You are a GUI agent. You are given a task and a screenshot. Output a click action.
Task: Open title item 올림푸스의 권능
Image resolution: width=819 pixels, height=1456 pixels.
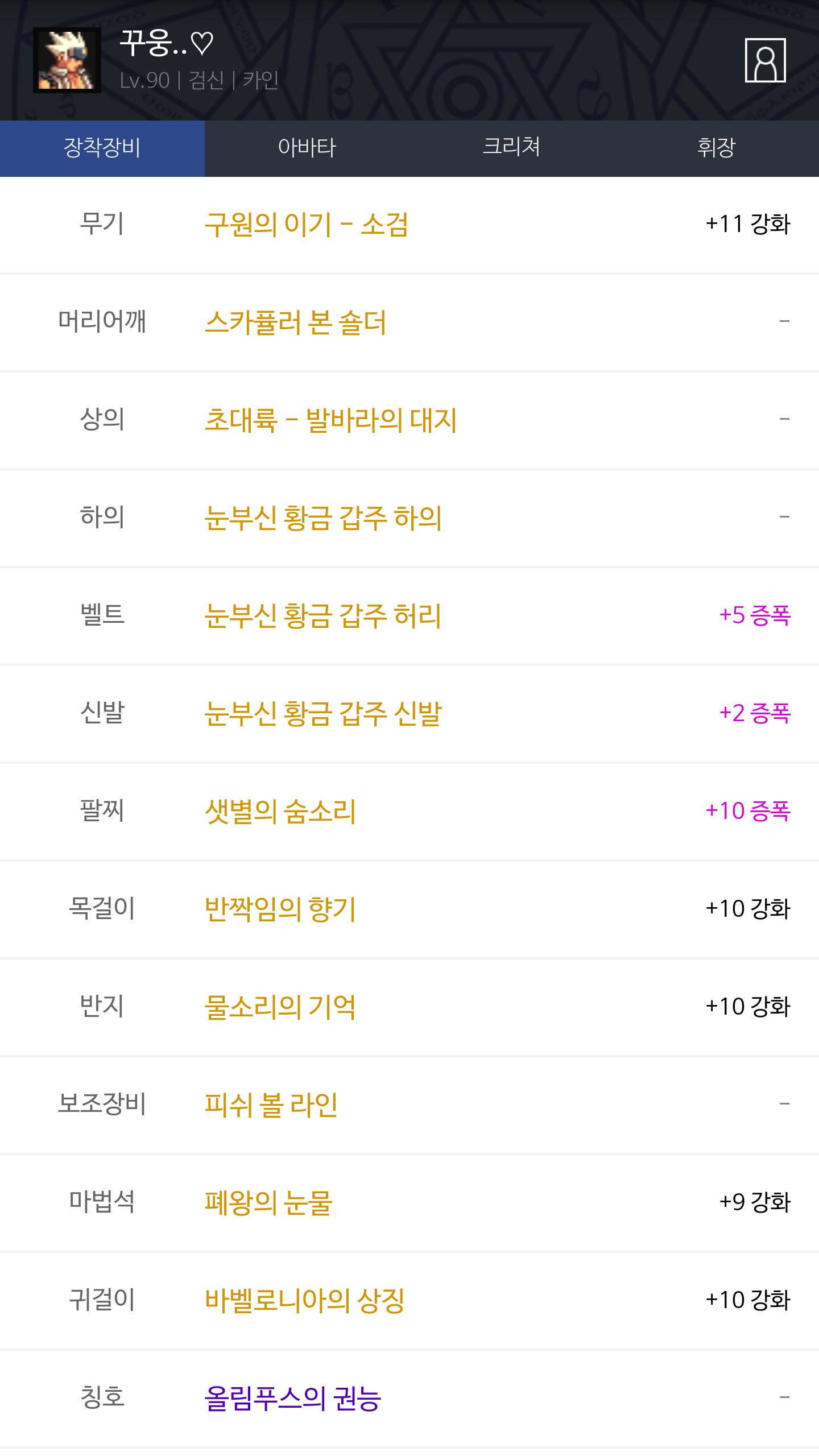(x=293, y=1399)
